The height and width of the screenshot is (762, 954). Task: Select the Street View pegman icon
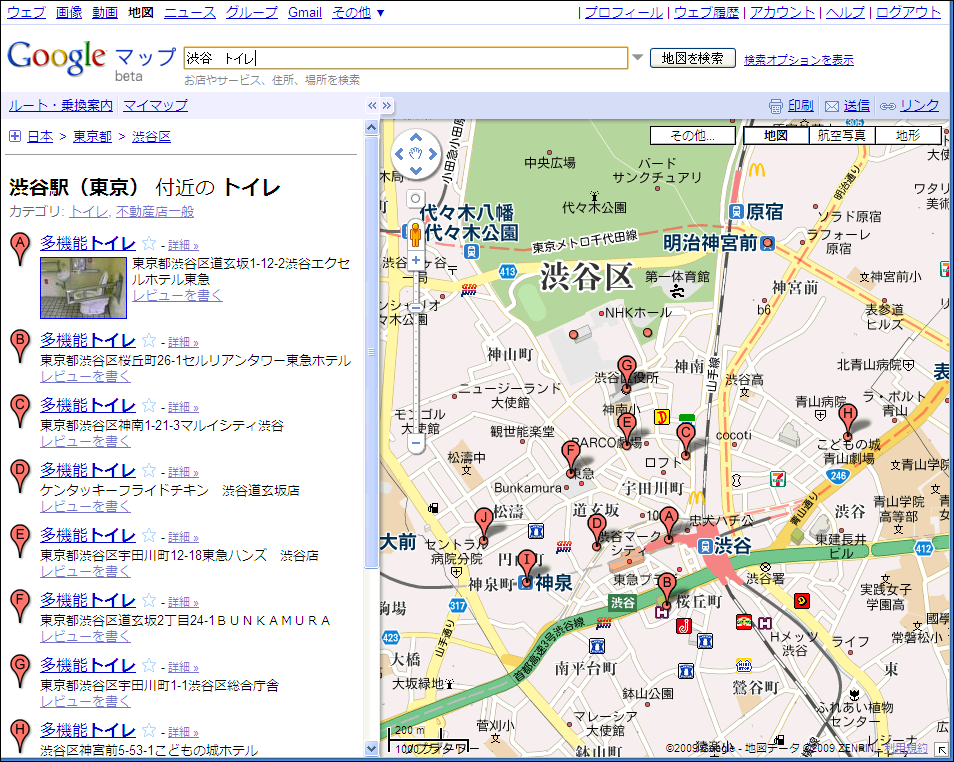coord(416,234)
